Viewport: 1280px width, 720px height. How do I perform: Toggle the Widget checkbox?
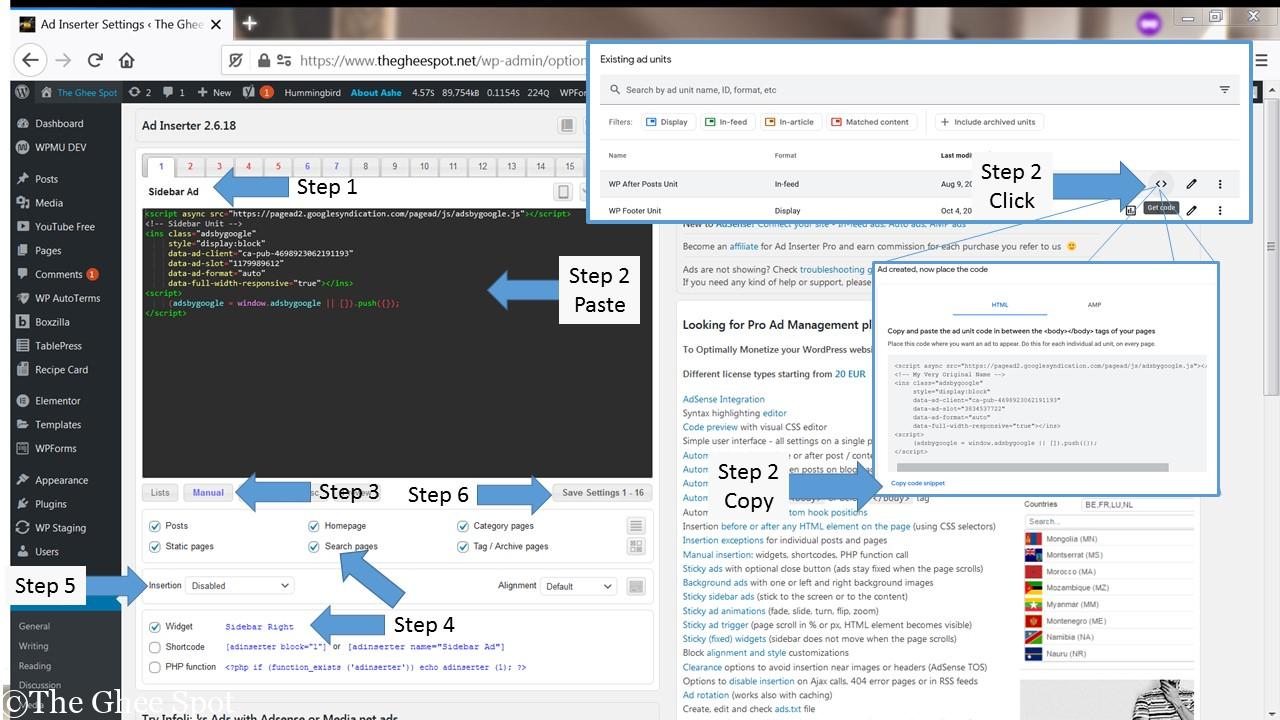point(154,627)
